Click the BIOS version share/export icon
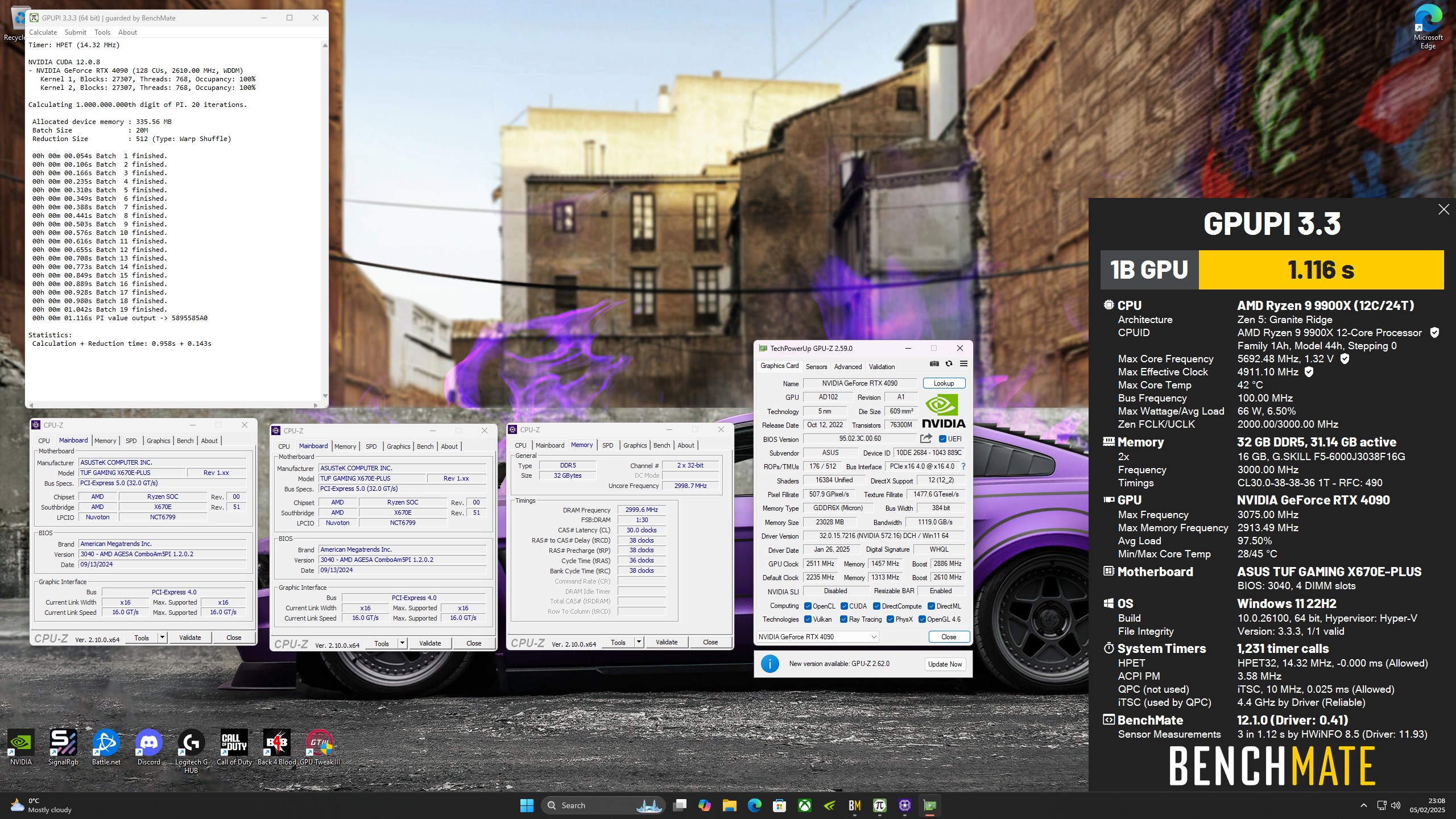 click(x=926, y=439)
